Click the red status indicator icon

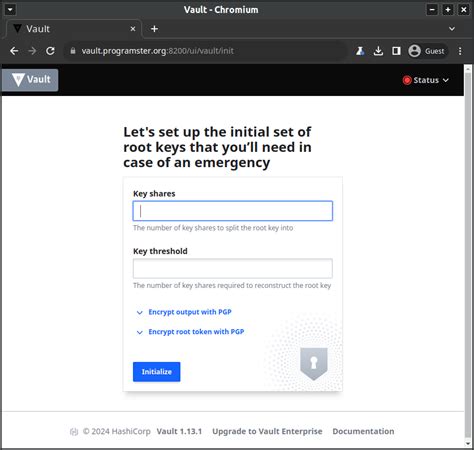click(x=407, y=80)
